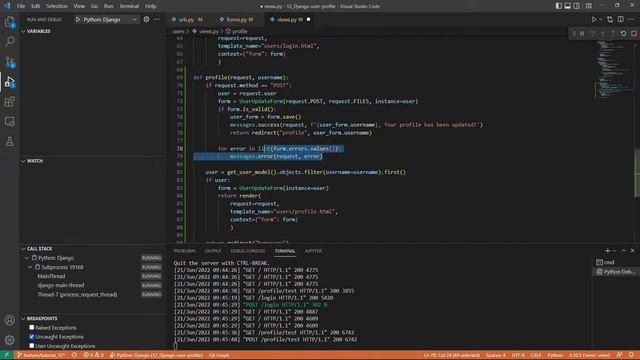Open run file dropdown arrow in editor
This screenshot has width=640, height=360.
point(600,20)
